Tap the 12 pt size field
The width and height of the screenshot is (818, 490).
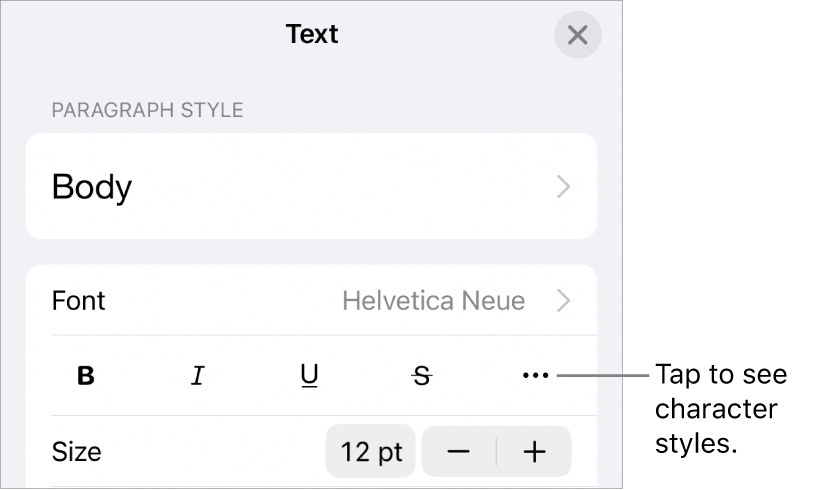point(371,452)
